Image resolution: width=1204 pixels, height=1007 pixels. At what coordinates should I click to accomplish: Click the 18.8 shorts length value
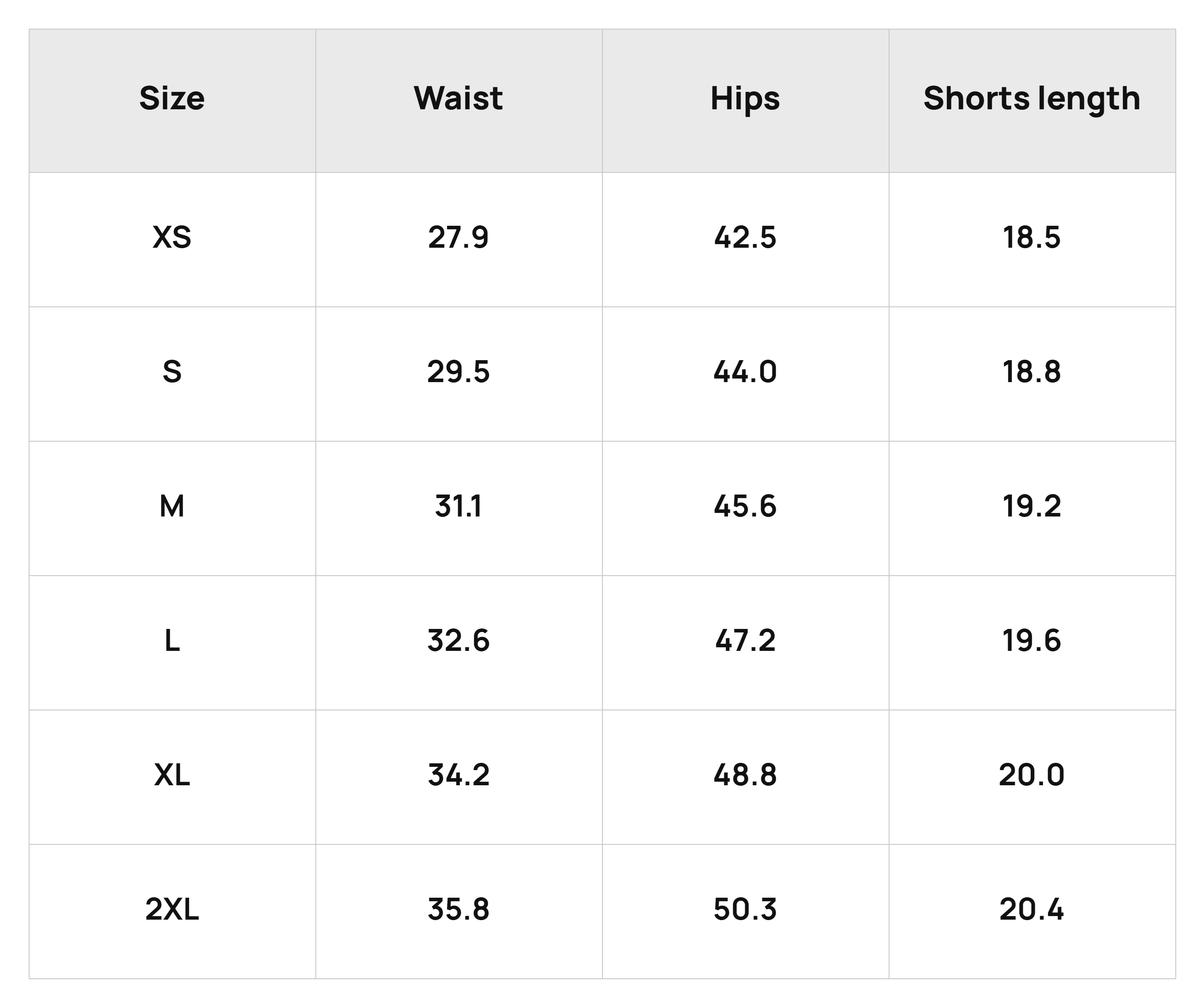click(1032, 372)
